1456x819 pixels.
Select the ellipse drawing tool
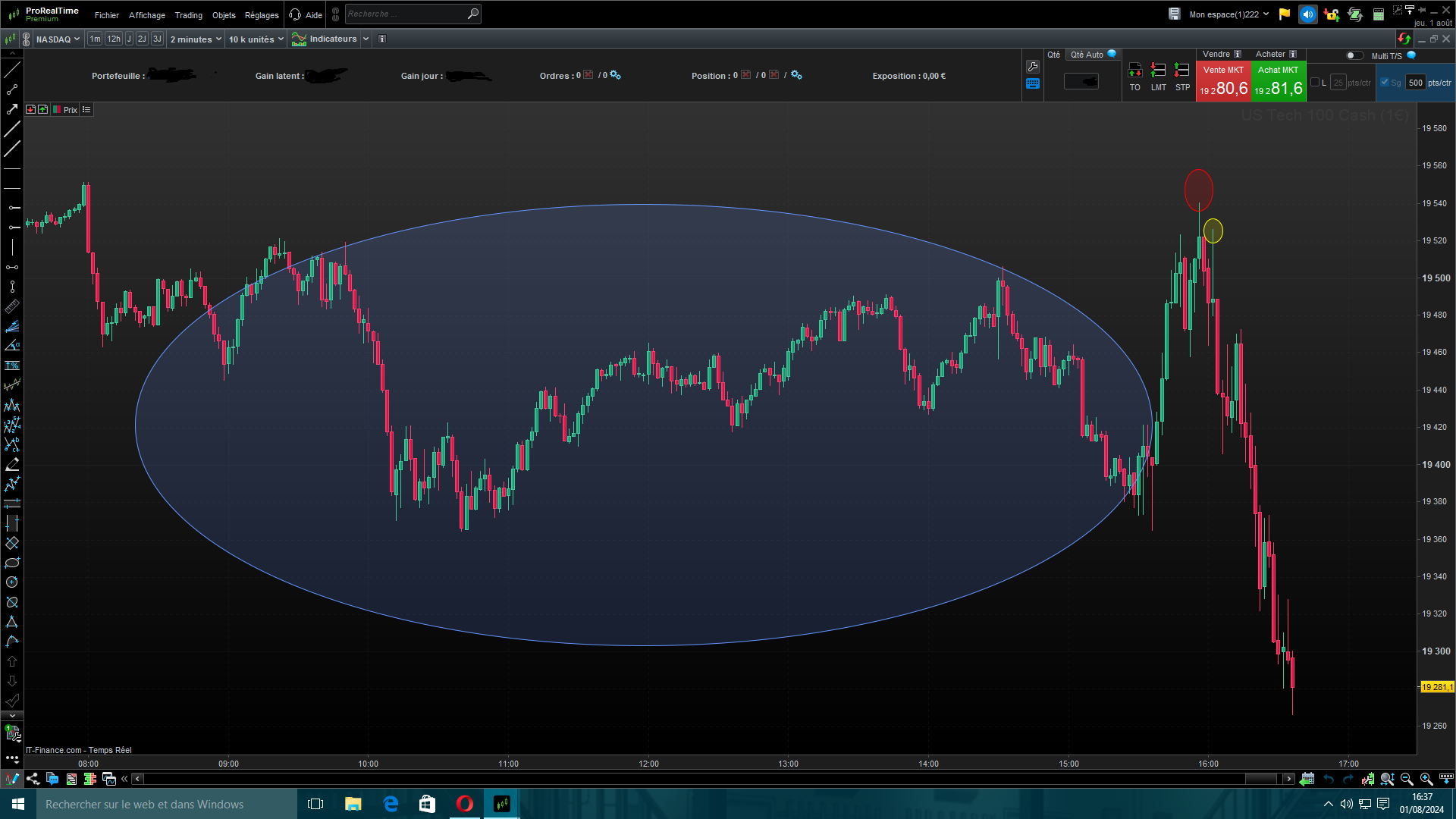12,563
